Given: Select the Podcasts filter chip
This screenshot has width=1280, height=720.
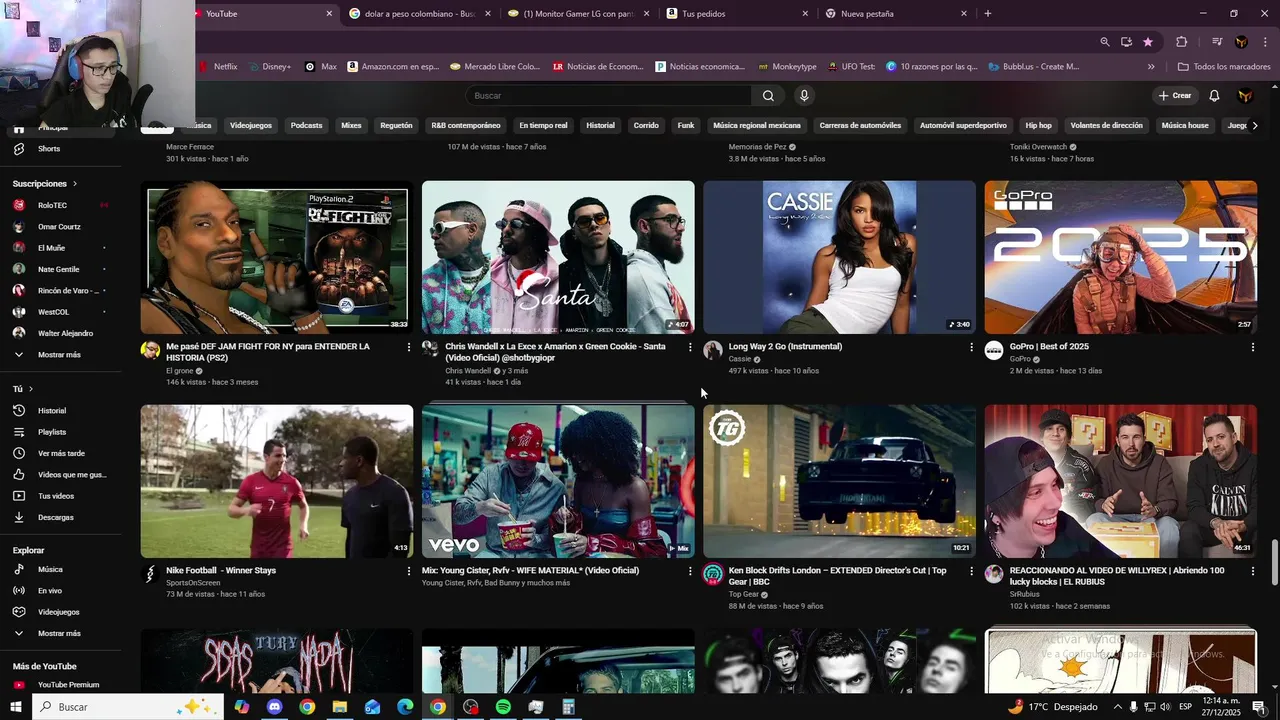Looking at the screenshot, I should [306, 126].
